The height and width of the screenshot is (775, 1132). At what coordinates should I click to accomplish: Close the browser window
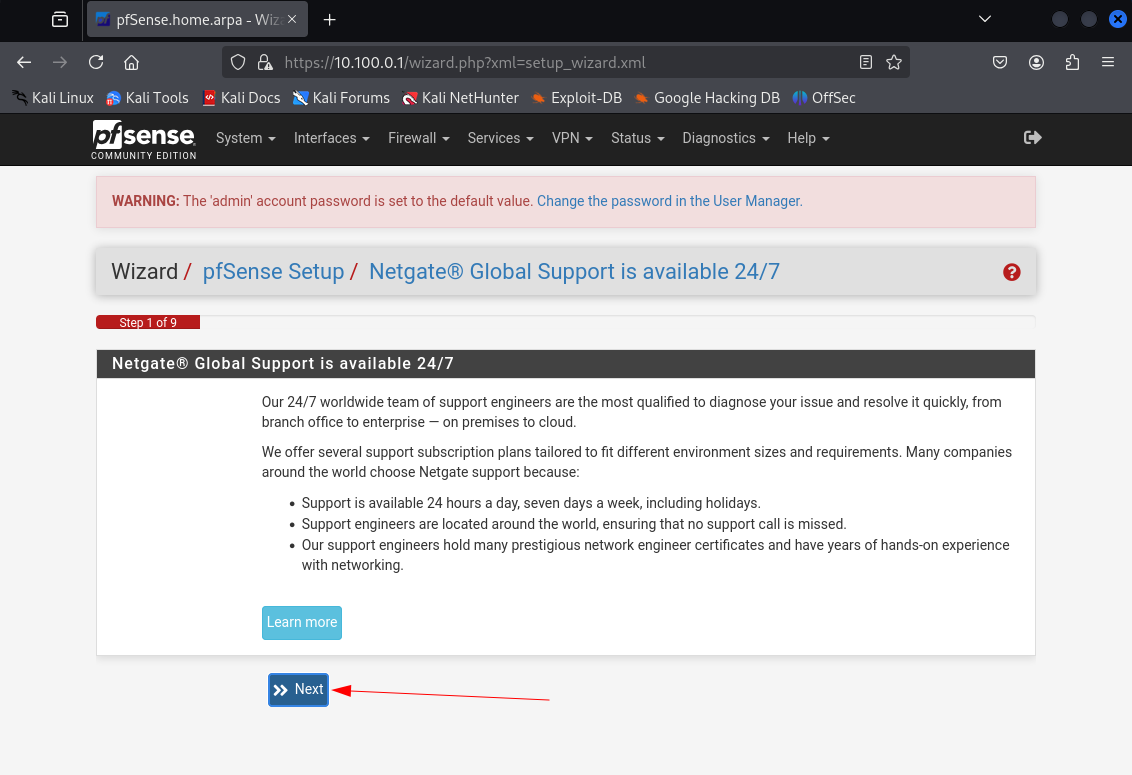point(1118,20)
